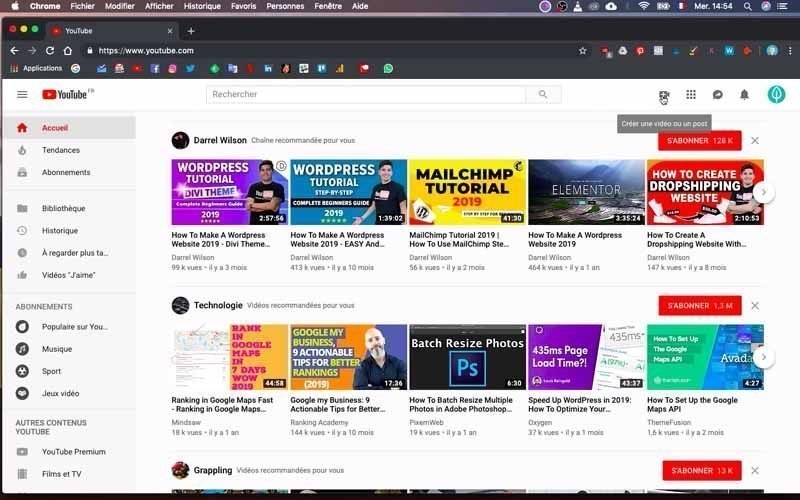Open the WhatsApp bookmark icon
This screenshot has height=500, width=800.
pos(388,68)
